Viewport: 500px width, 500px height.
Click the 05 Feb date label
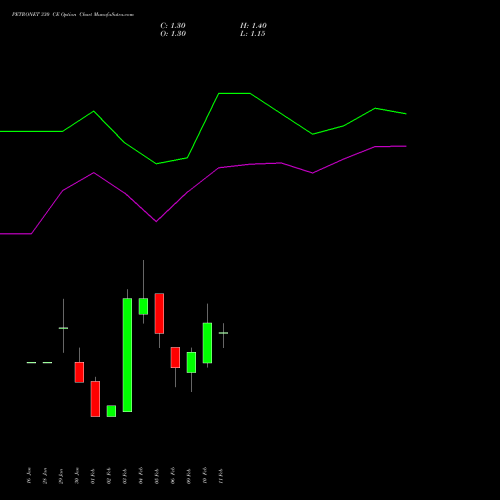click(157, 476)
